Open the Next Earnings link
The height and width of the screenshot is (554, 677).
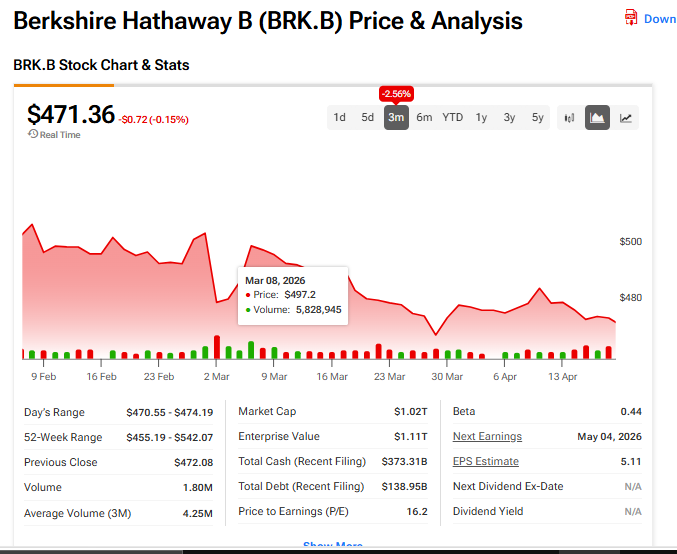coord(487,437)
